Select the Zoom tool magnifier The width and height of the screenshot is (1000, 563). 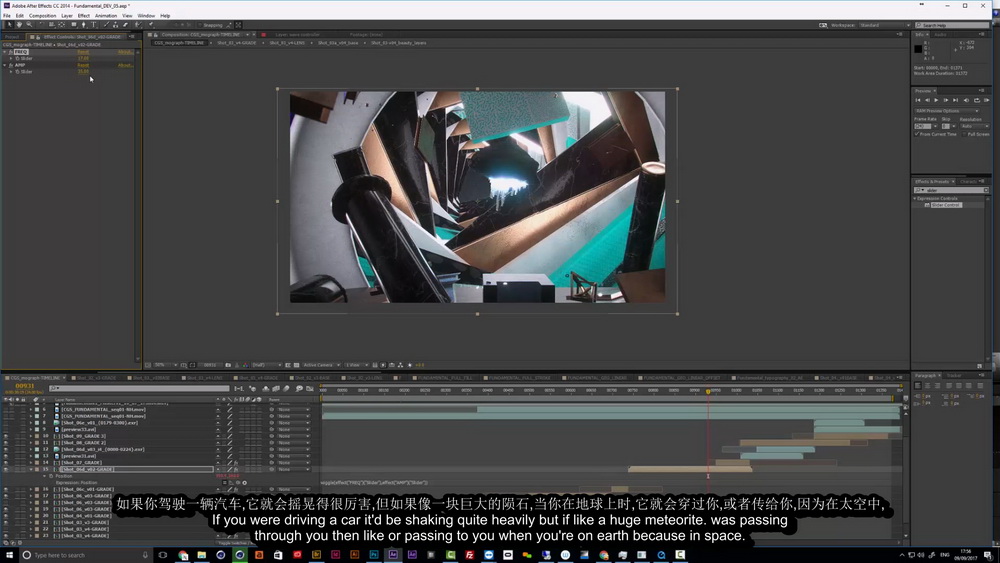(29, 25)
